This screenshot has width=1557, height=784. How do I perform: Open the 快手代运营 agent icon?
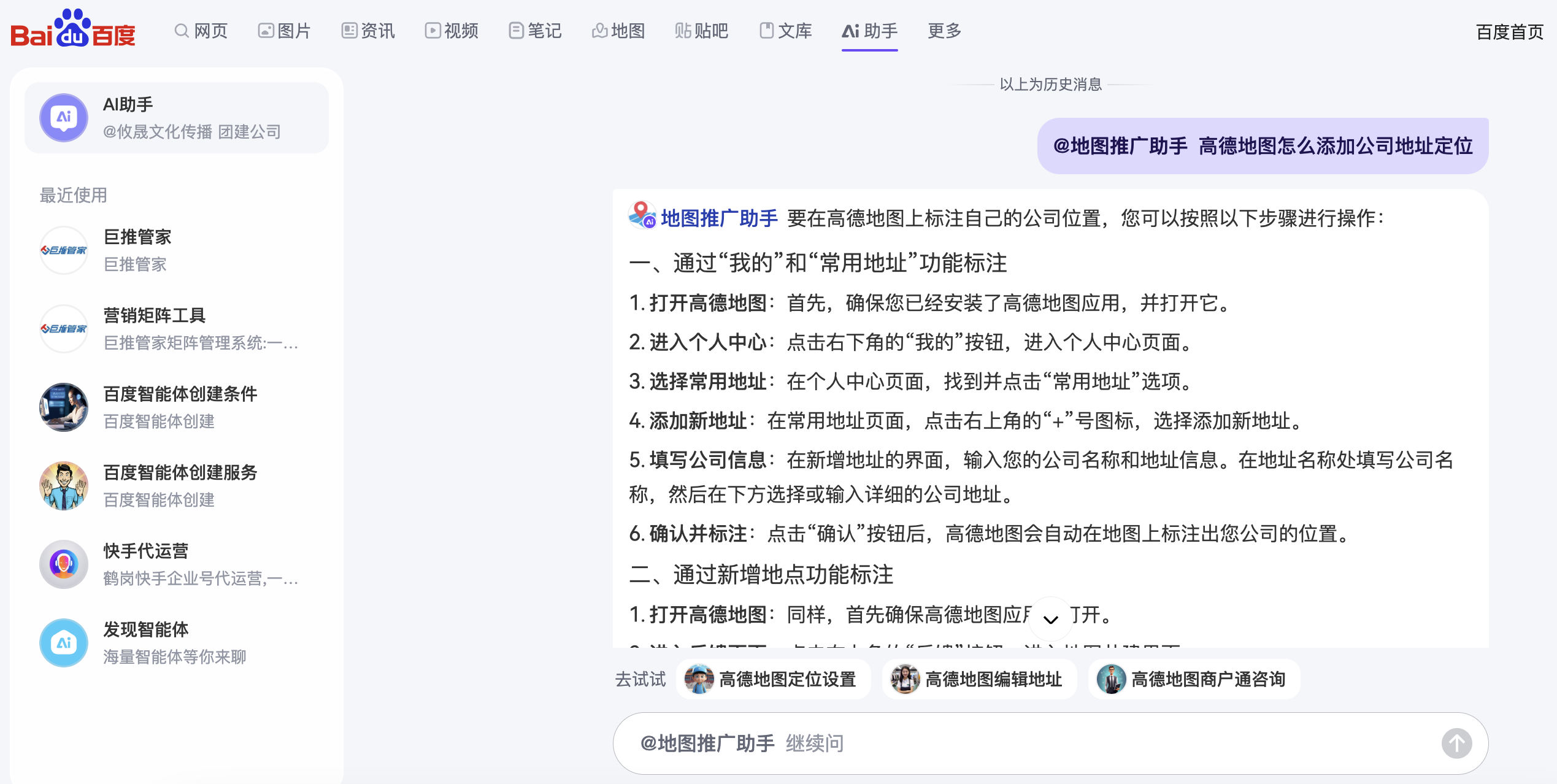(64, 564)
